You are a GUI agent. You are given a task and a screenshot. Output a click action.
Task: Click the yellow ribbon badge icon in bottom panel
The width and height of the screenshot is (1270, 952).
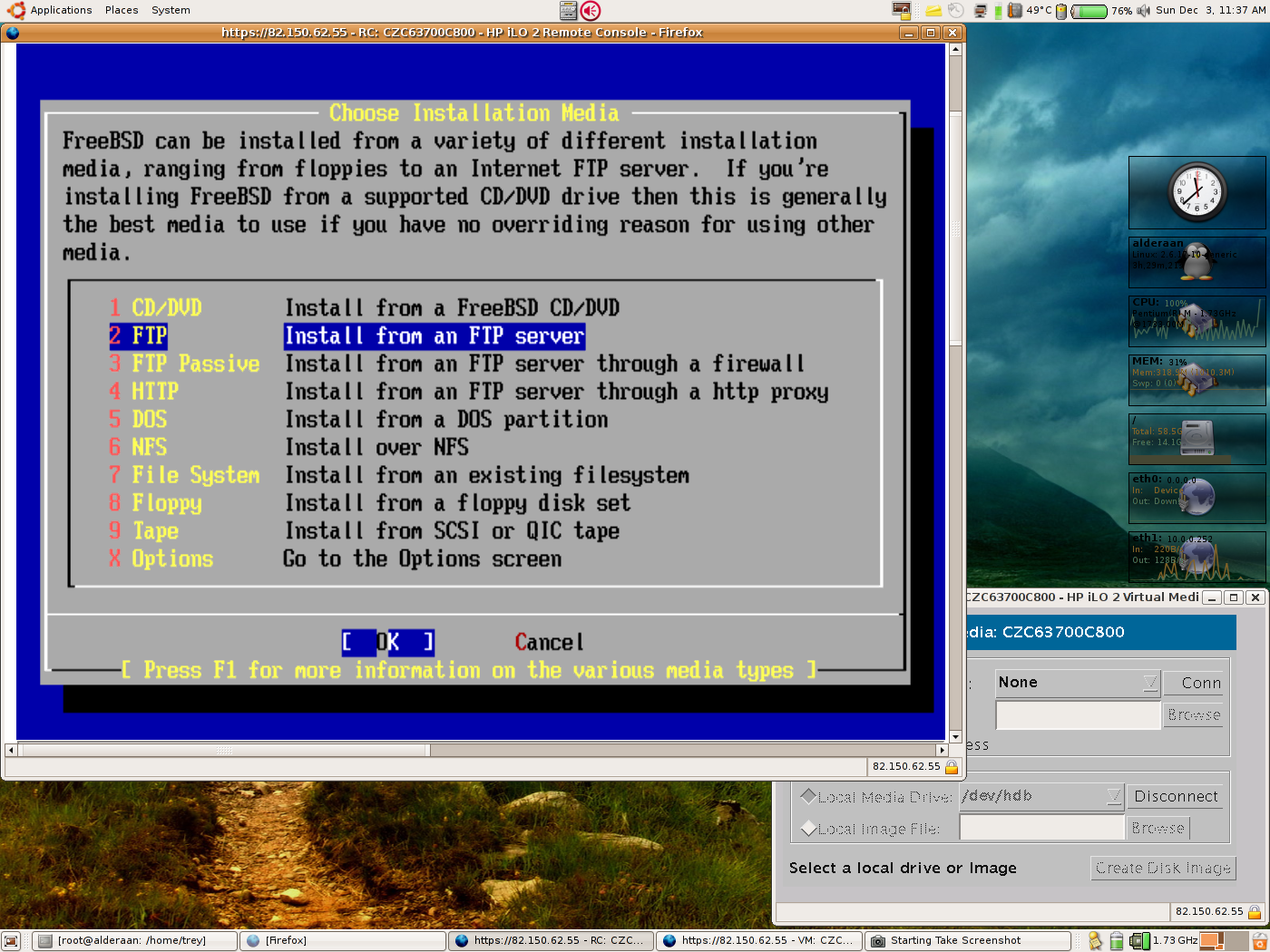click(x=1096, y=941)
